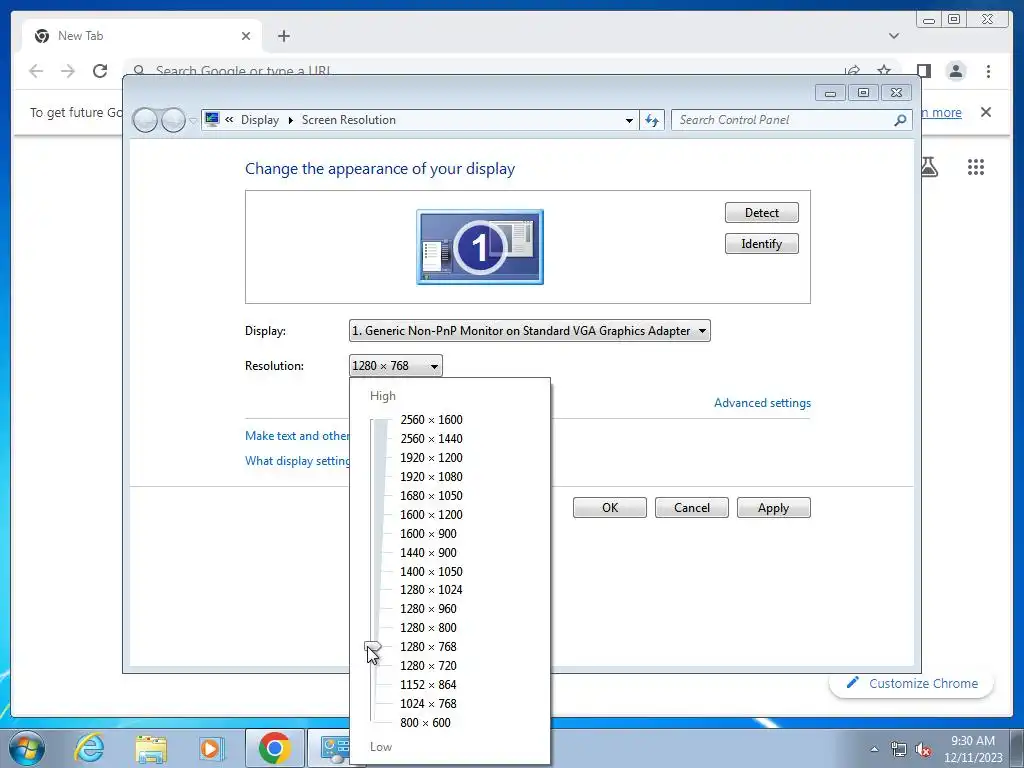
Task: Set resolution to 1920 × 1200
Action: pyautogui.click(x=431, y=457)
